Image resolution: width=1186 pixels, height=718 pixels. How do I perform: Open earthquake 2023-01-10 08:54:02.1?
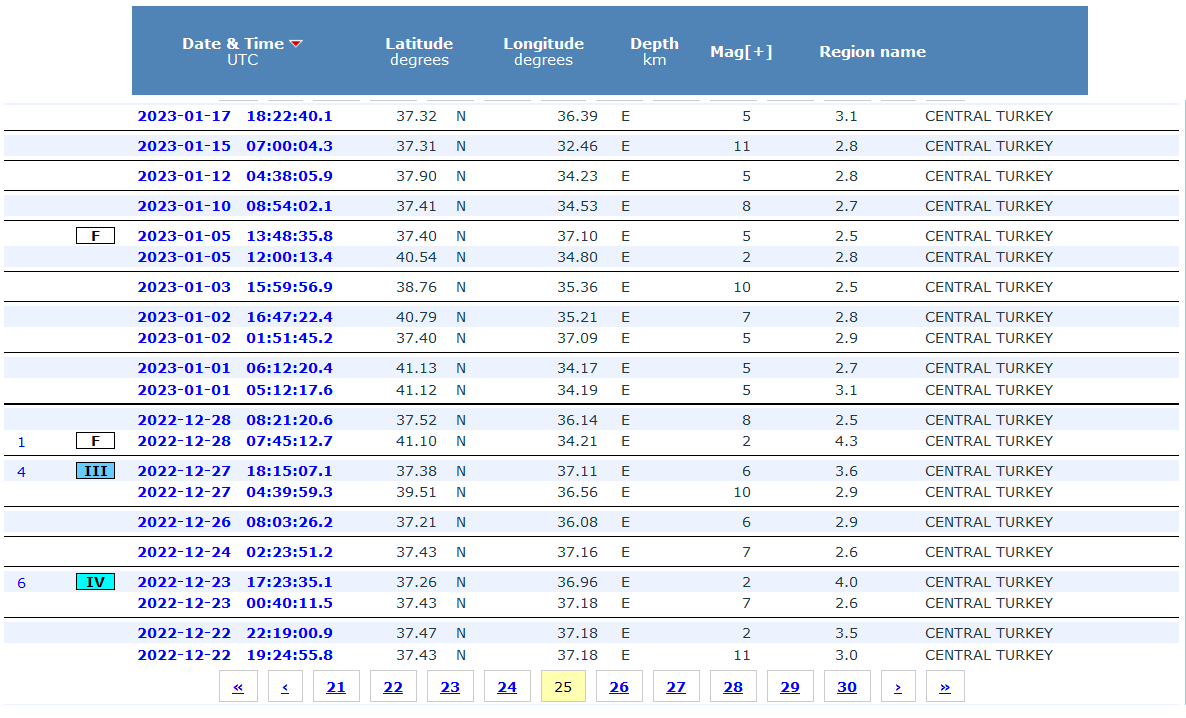pyautogui.click(x=234, y=206)
